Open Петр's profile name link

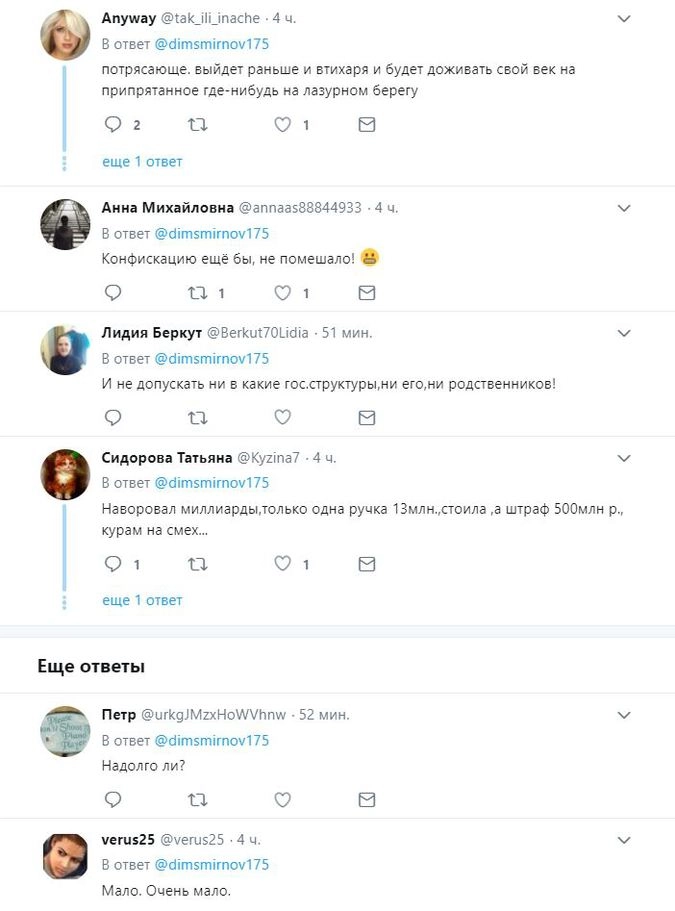coord(119,715)
